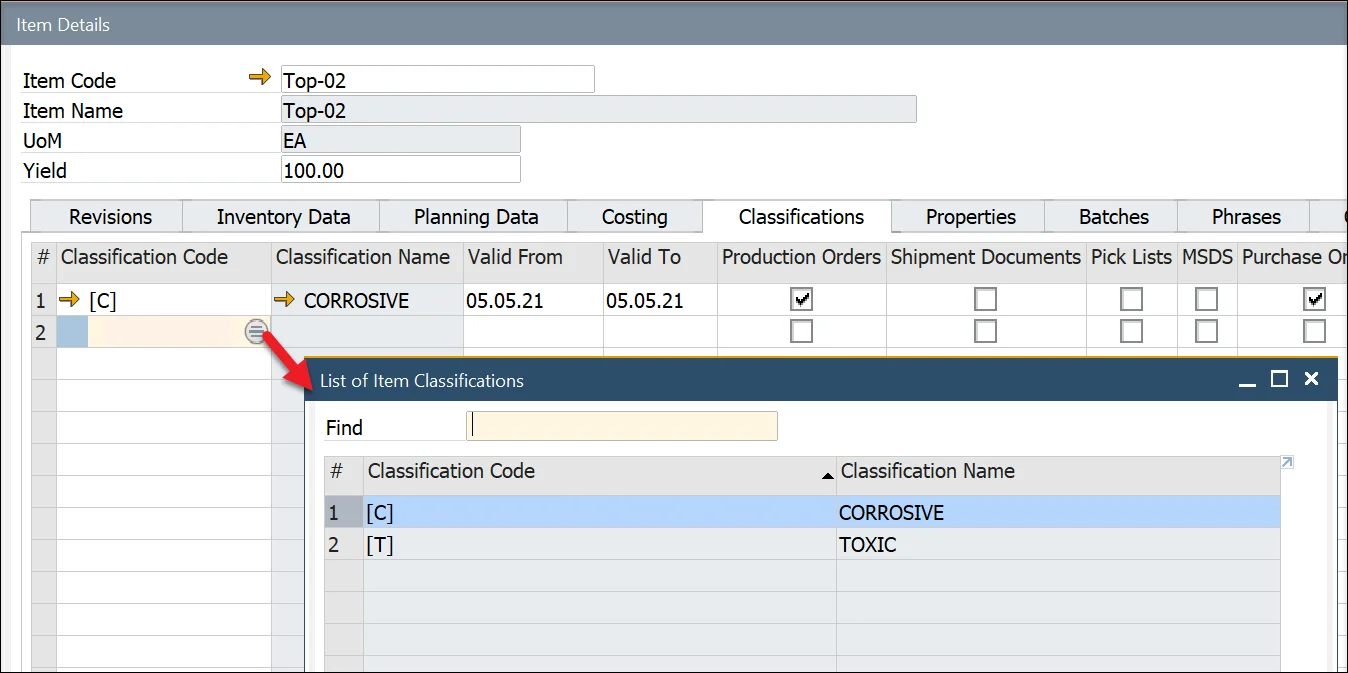Screen dimensions: 1348x673
Task: Open the choose-from-list icon in empty classification row
Action: [256, 330]
